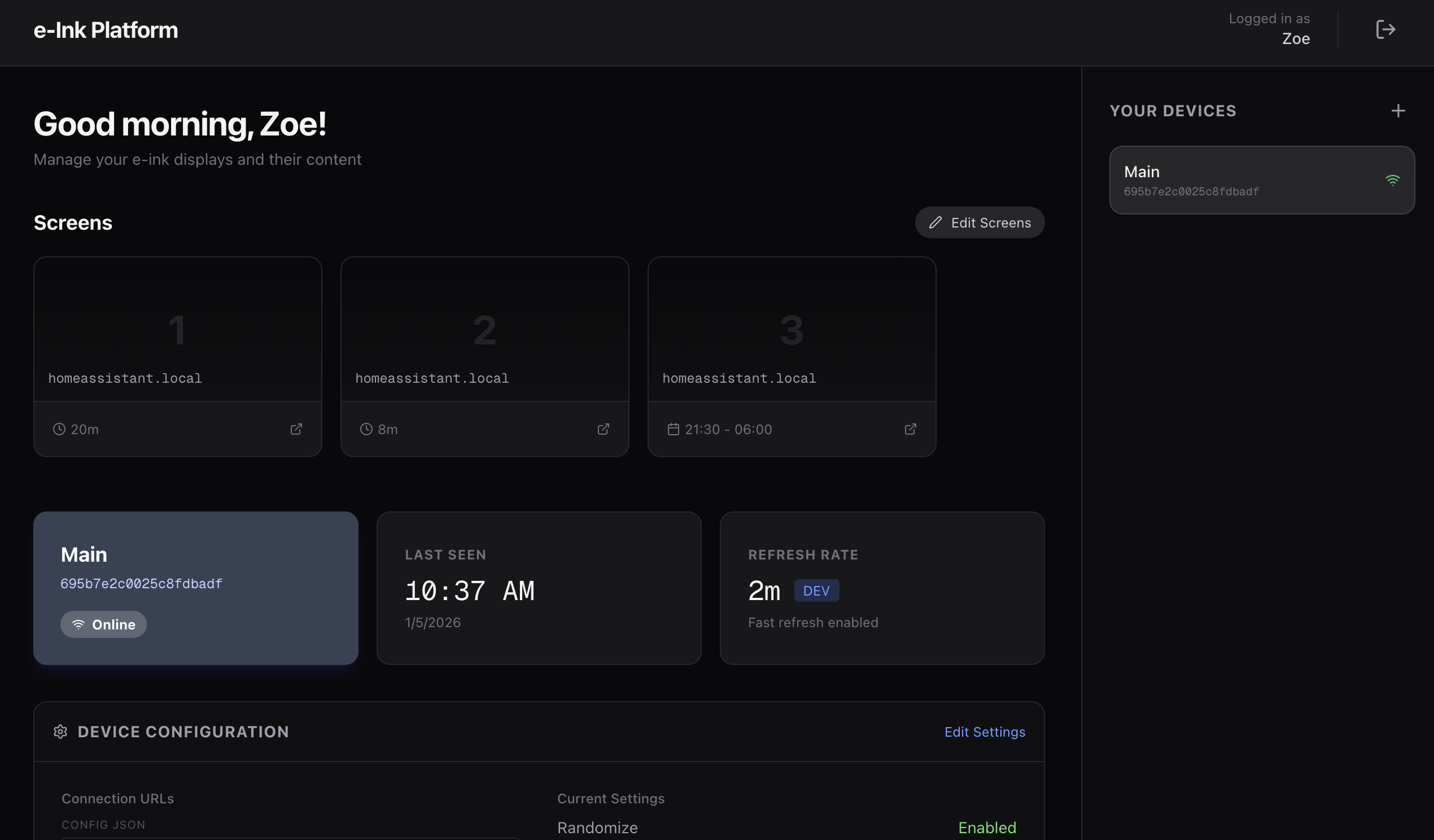
Task: Add a new device with plus icon
Action: [1398, 111]
